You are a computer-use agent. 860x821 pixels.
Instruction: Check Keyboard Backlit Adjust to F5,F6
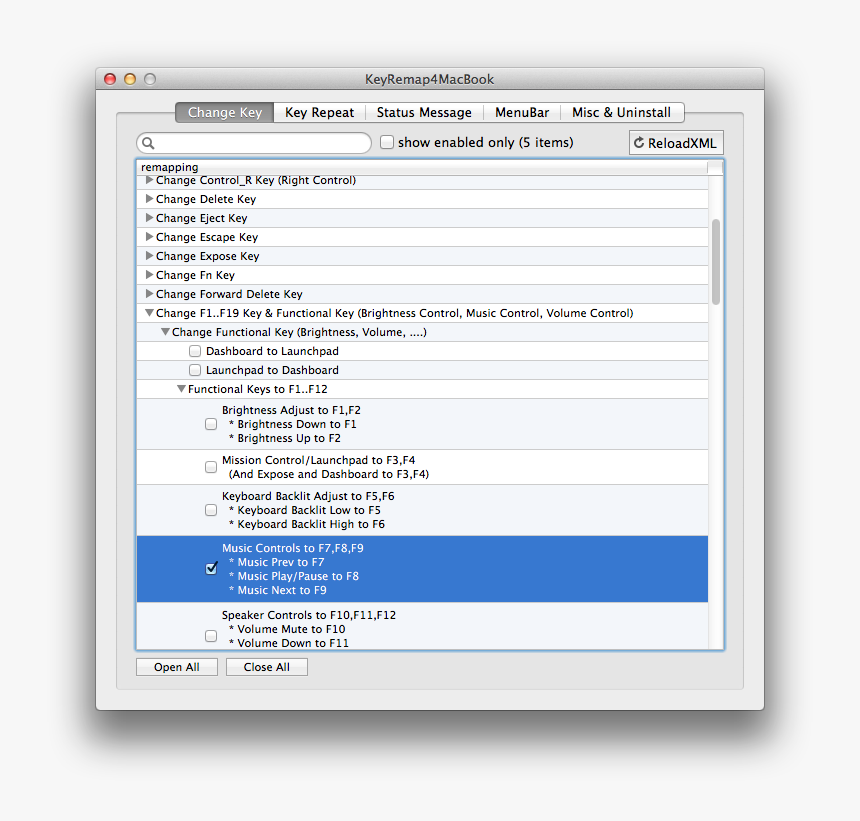pyautogui.click(x=211, y=510)
